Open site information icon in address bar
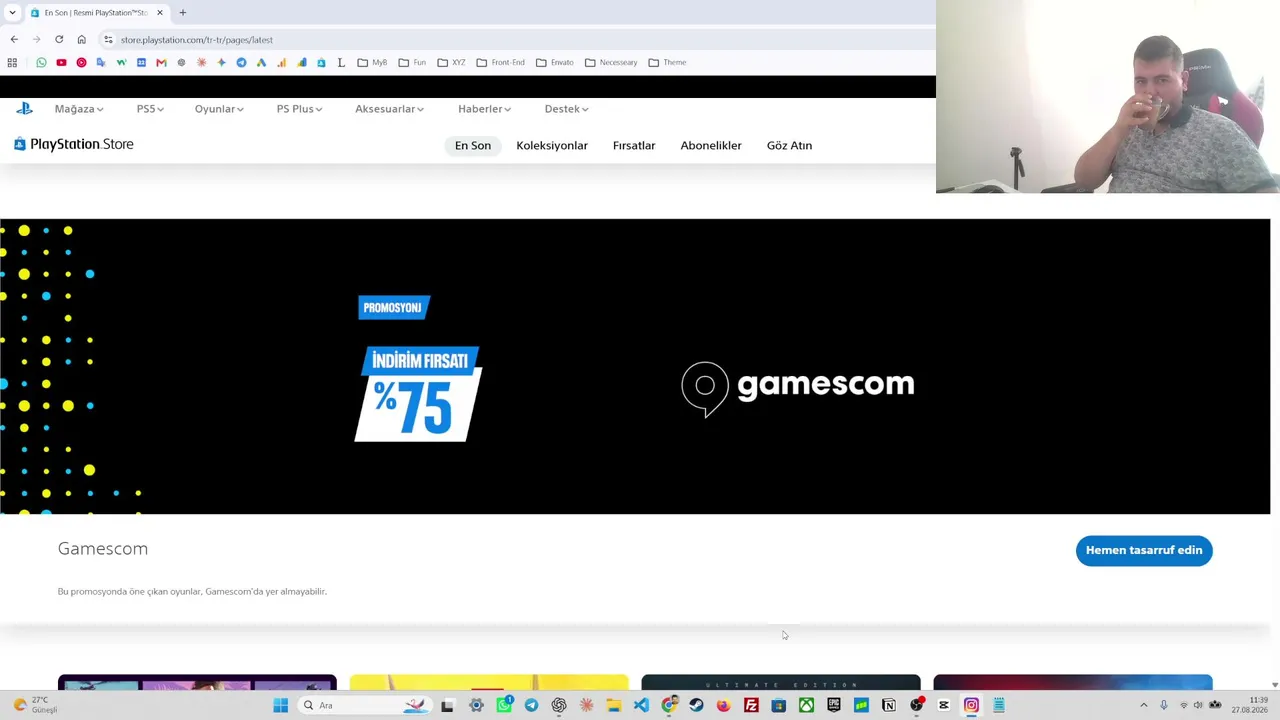The image size is (1280, 720). point(108,40)
